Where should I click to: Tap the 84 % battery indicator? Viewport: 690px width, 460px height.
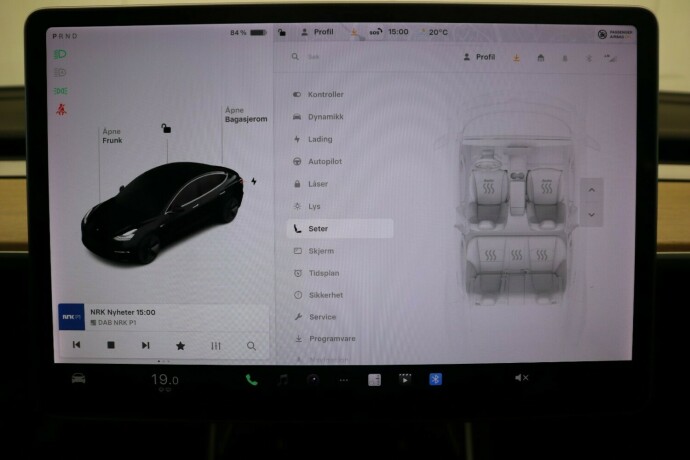pos(248,33)
